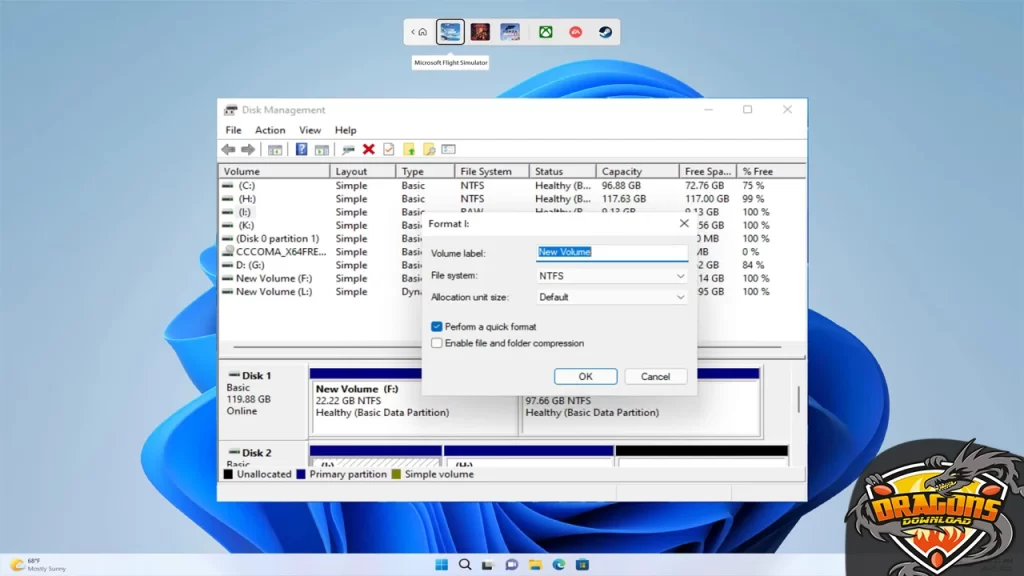The width and height of the screenshot is (1024, 576).
Task: Open the Xbox icon in the top dock
Action: point(545,31)
